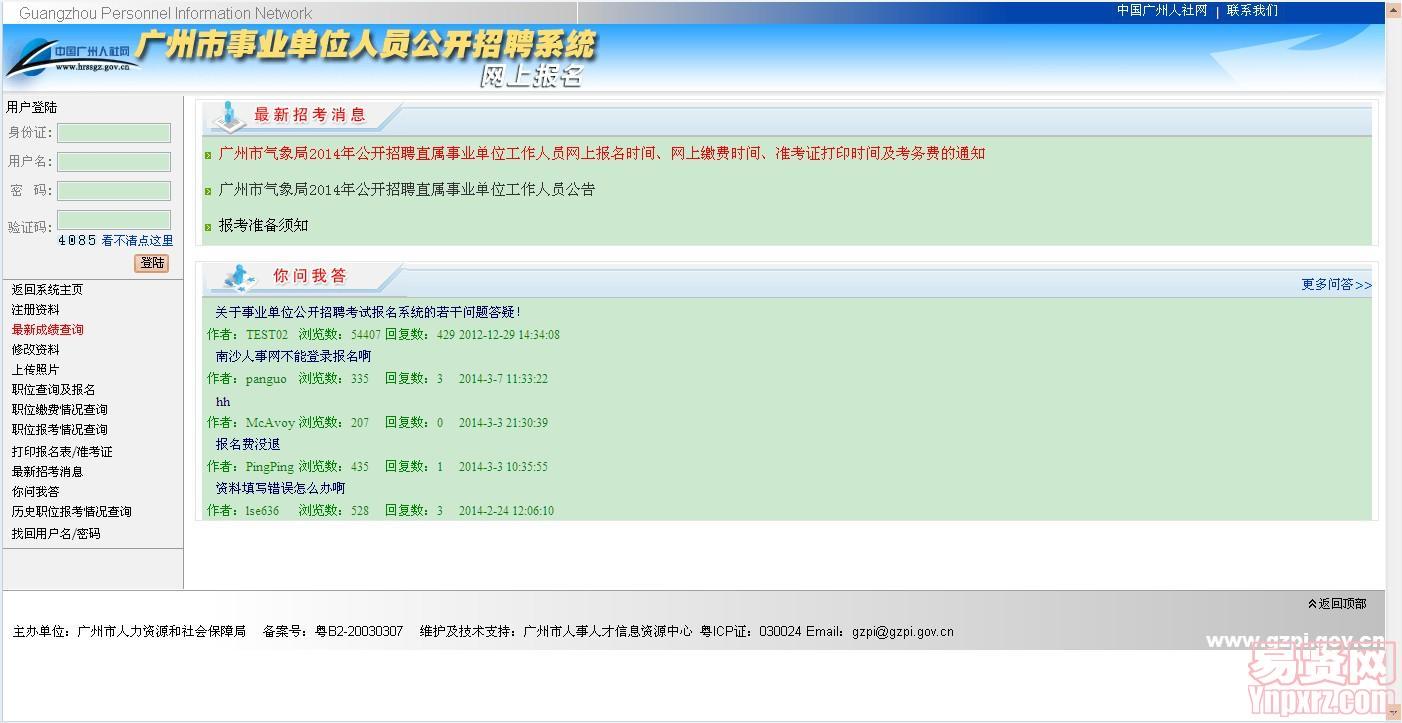
Task: Click the timestamp 2012-12-29 14:34:08
Action: (510, 335)
